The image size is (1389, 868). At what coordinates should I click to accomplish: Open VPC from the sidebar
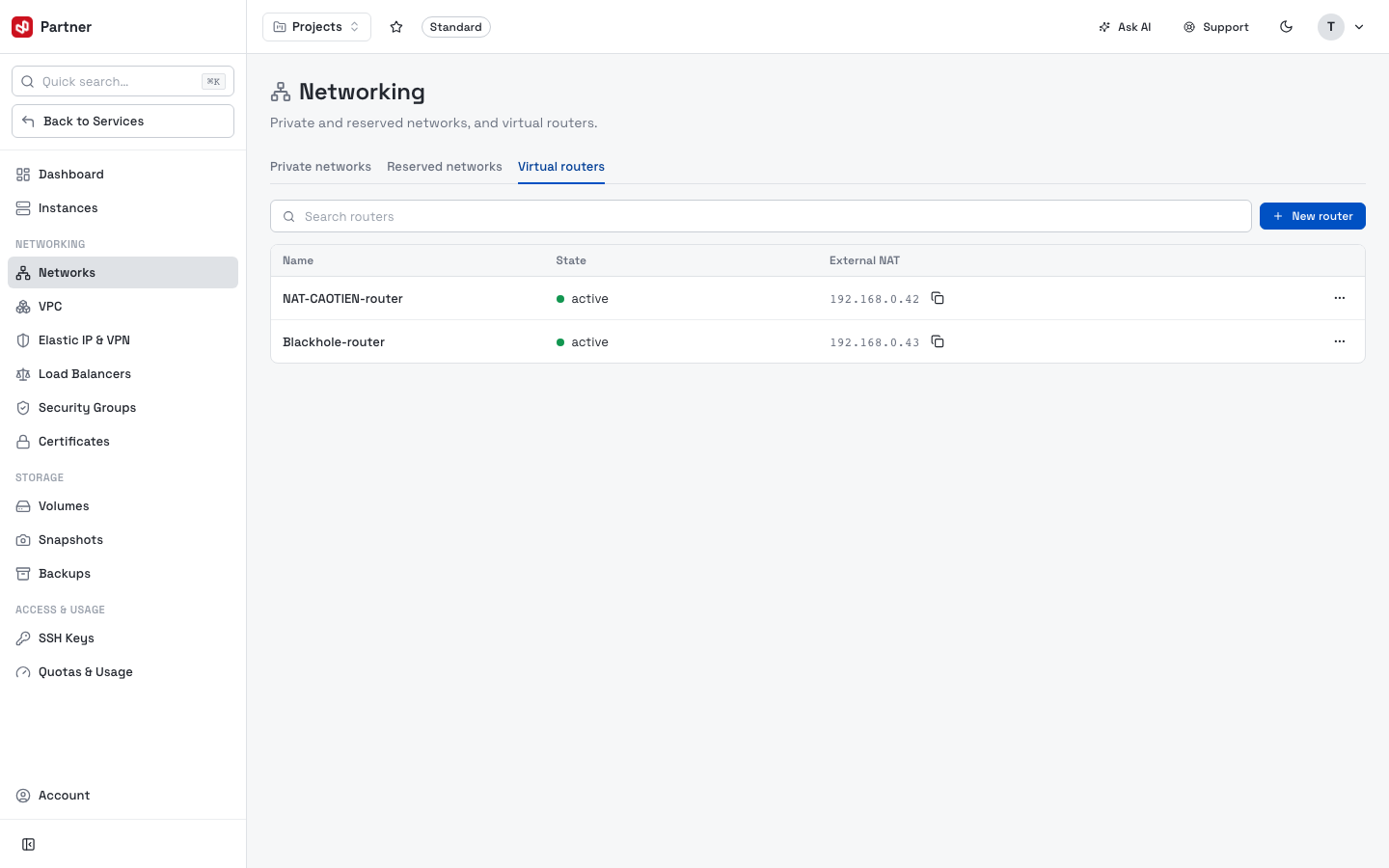click(x=123, y=307)
